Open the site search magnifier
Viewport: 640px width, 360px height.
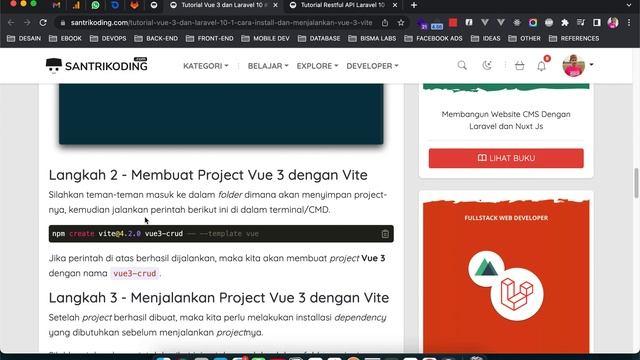pyautogui.click(x=462, y=65)
